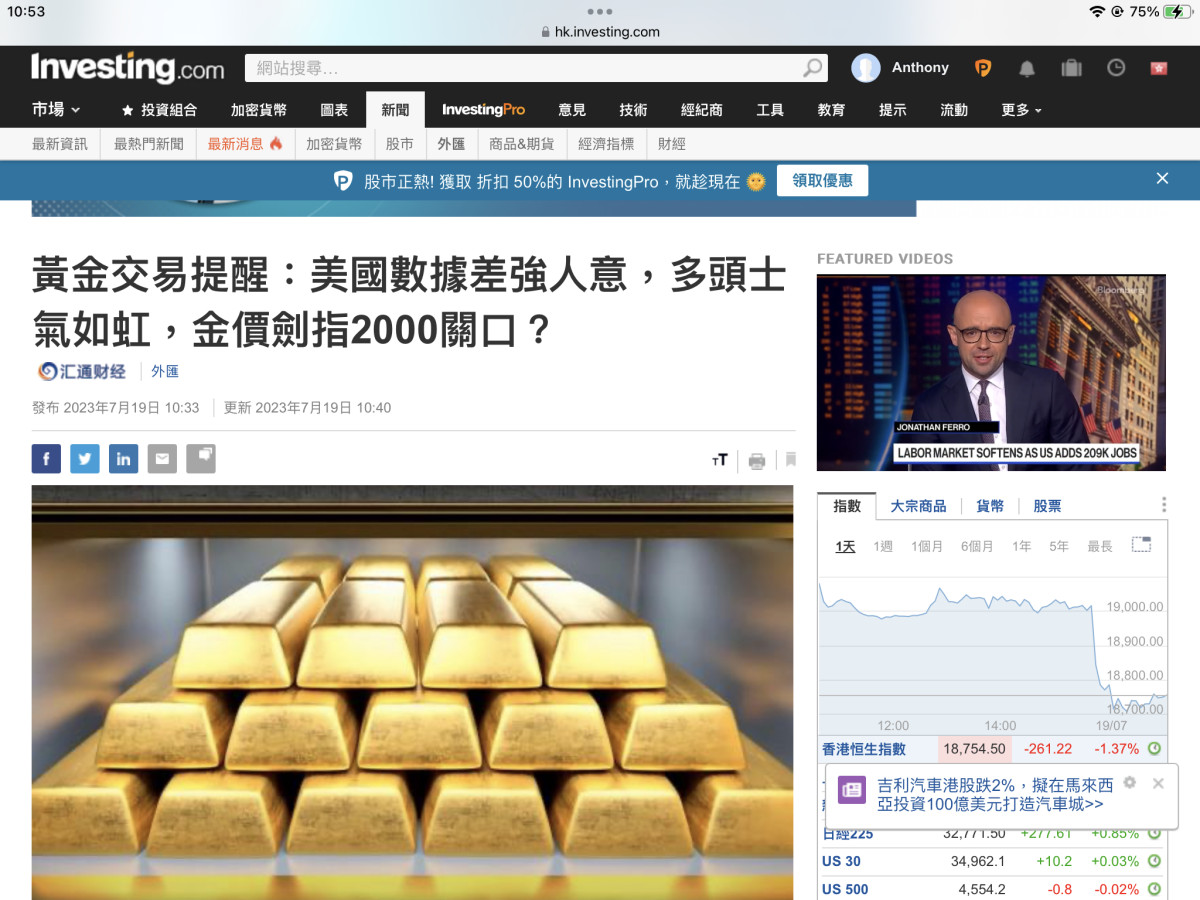1200x900 pixels.
Task: Open 加密貨幣 in main navigation
Action: (259, 110)
